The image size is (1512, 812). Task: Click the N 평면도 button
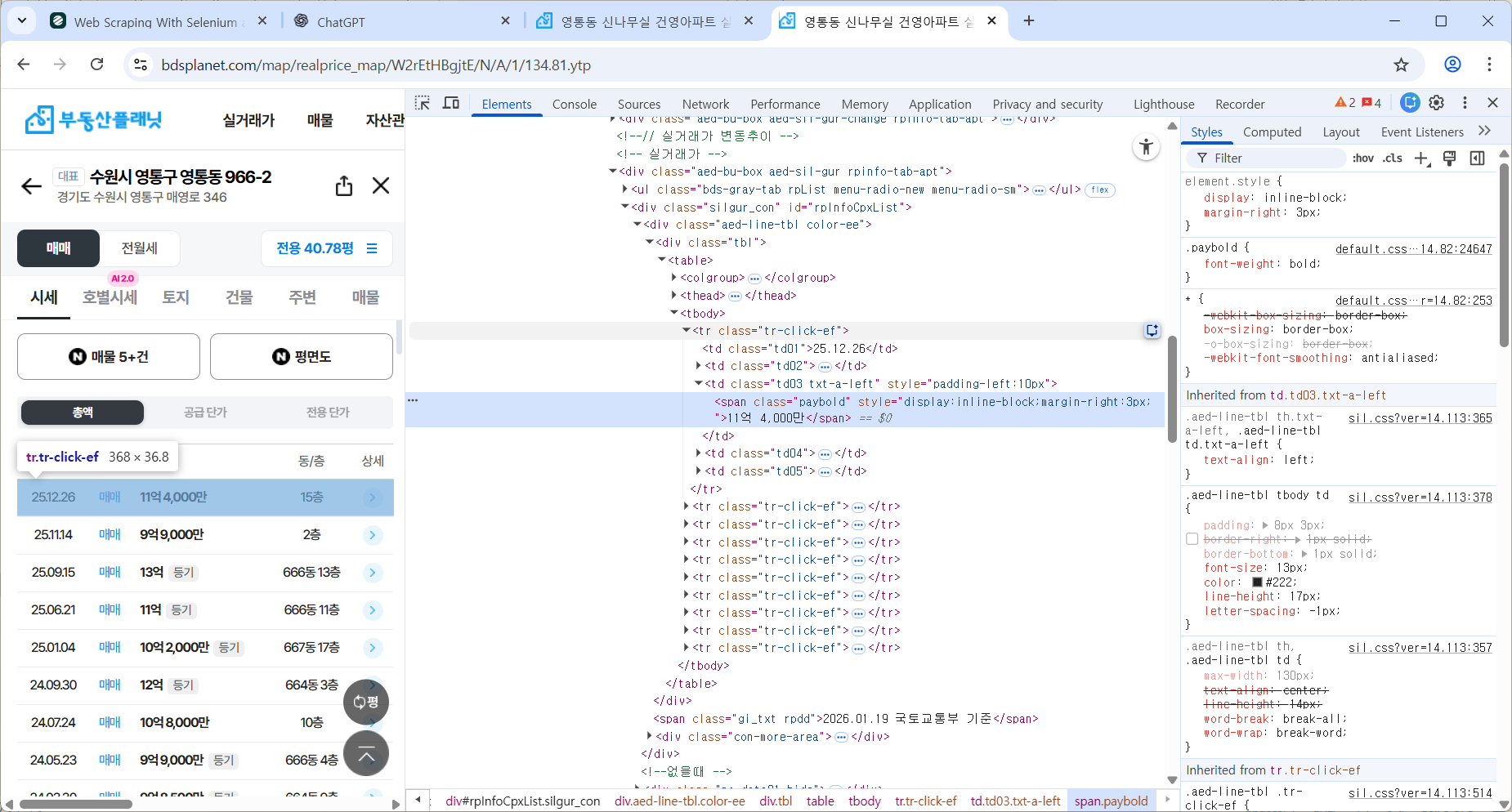point(302,356)
